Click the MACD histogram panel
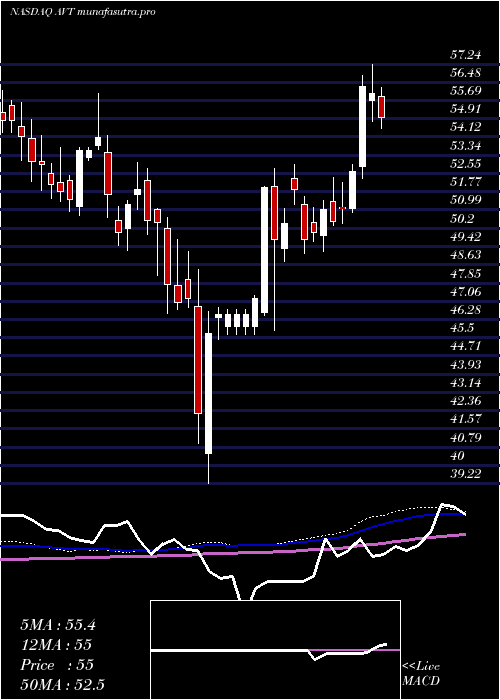 tap(275, 650)
